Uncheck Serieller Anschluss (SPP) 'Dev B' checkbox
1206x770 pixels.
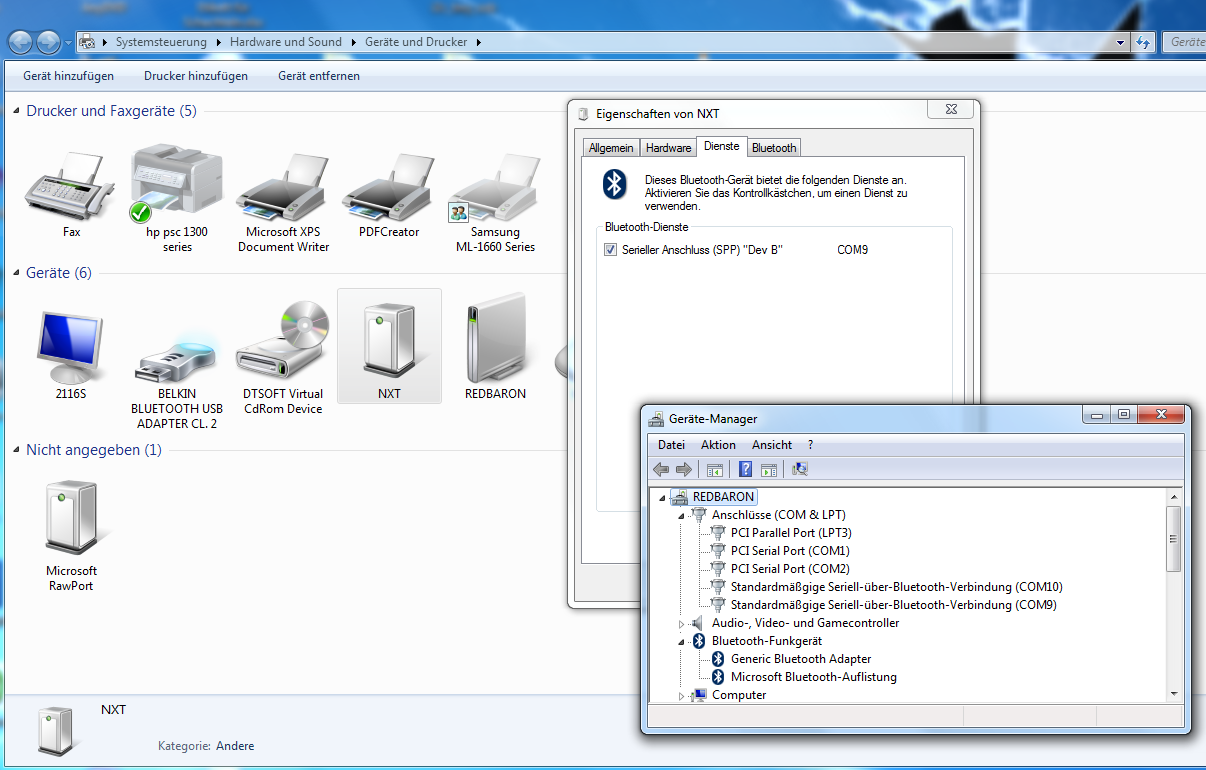(x=611, y=250)
